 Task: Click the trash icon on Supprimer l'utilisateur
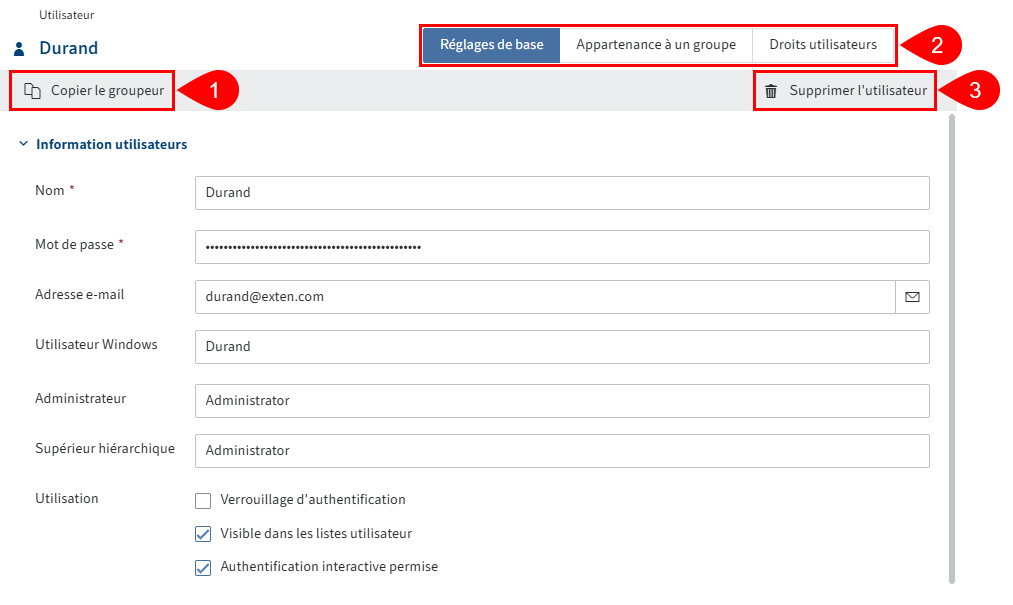770,90
